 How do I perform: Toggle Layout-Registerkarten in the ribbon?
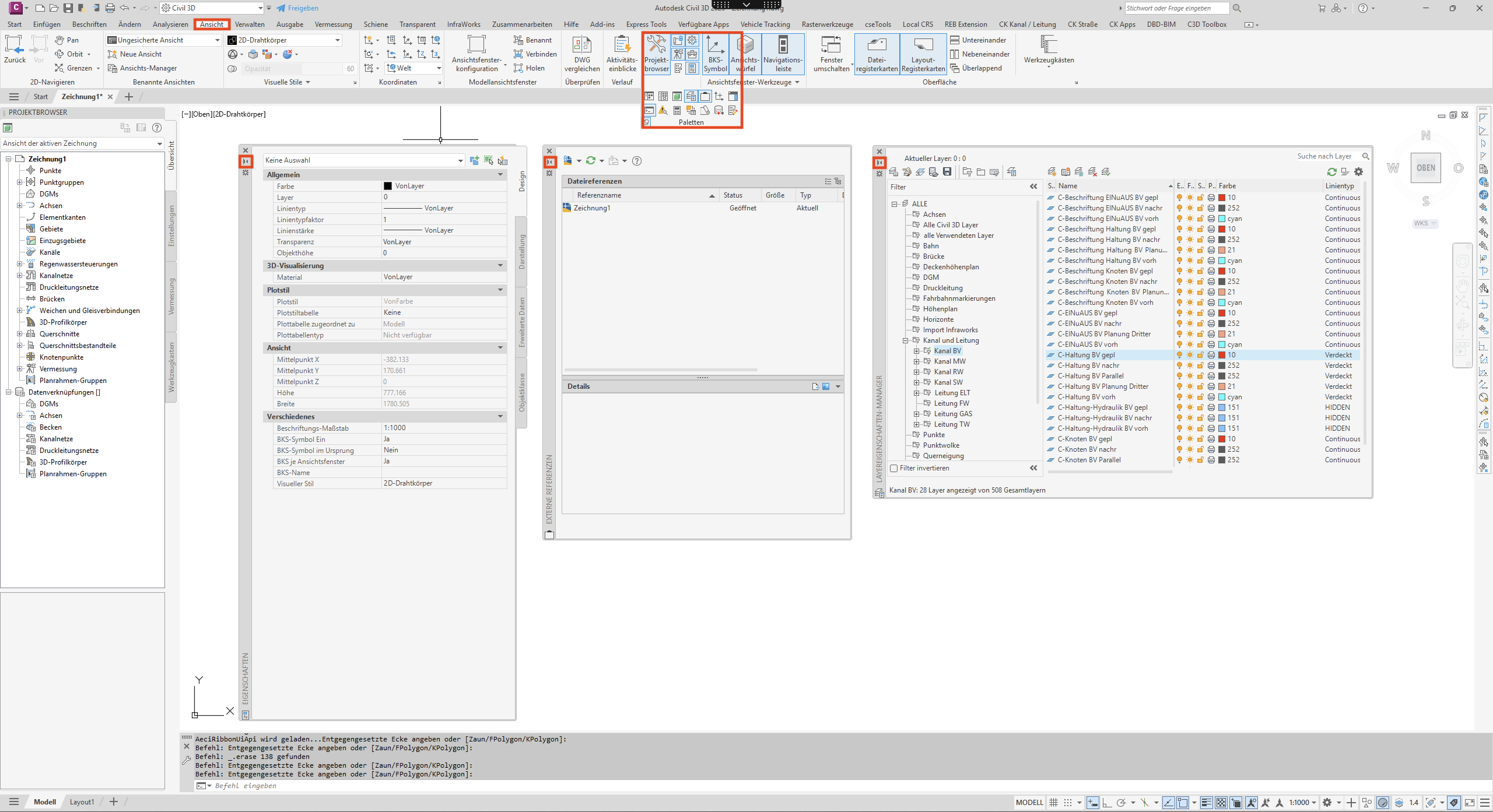(923, 54)
